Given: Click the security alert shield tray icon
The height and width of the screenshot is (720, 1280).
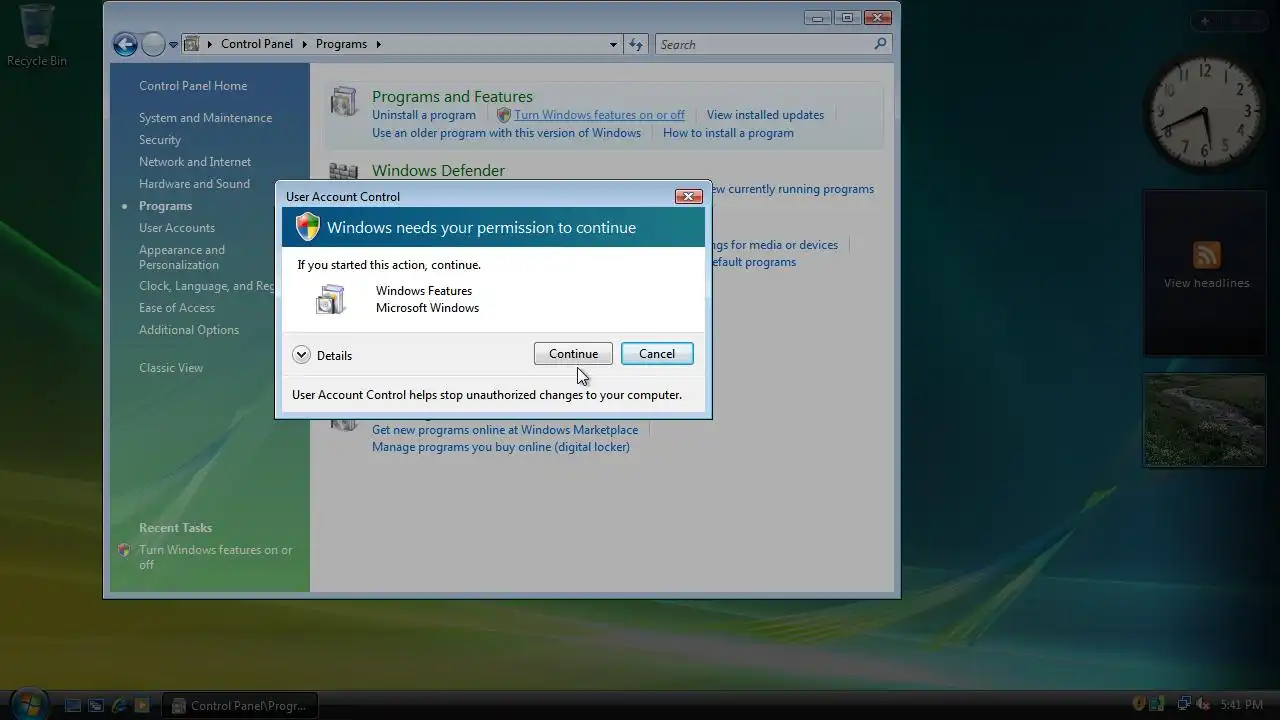Looking at the screenshot, I should coord(1138,704).
